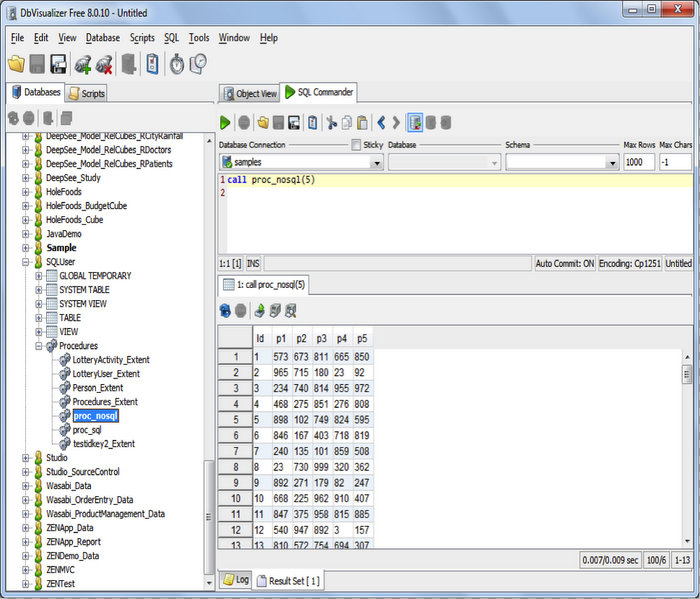Cut text using scissors icon

[331, 122]
